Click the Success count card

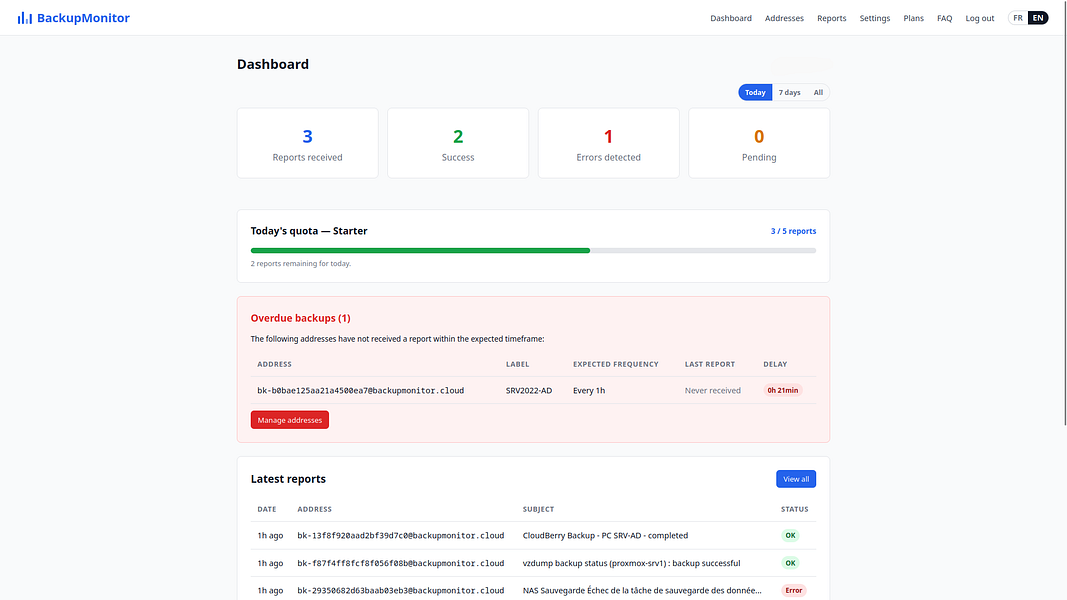point(458,143)
